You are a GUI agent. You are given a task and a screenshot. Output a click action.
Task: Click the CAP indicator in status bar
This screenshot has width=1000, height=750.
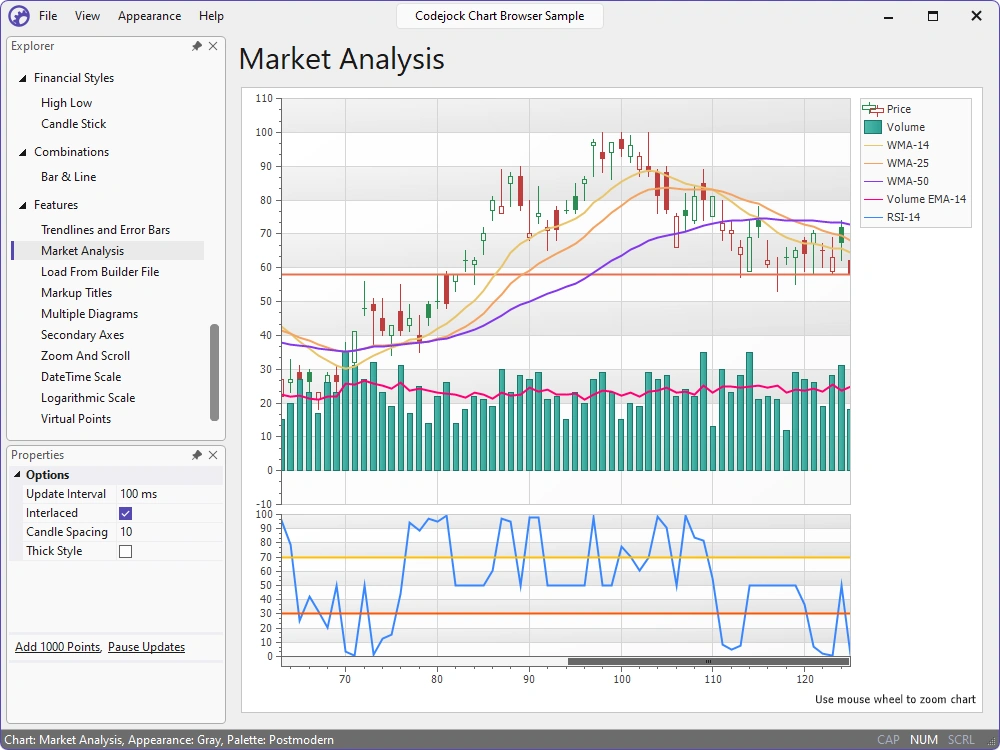[x=888, y=740]
